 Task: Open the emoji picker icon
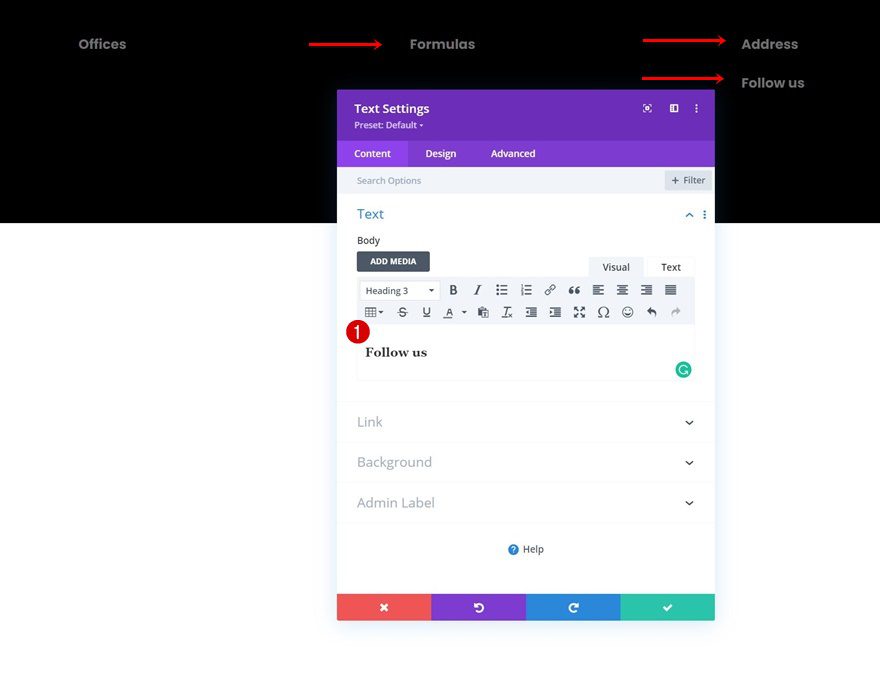pos(628,312)
